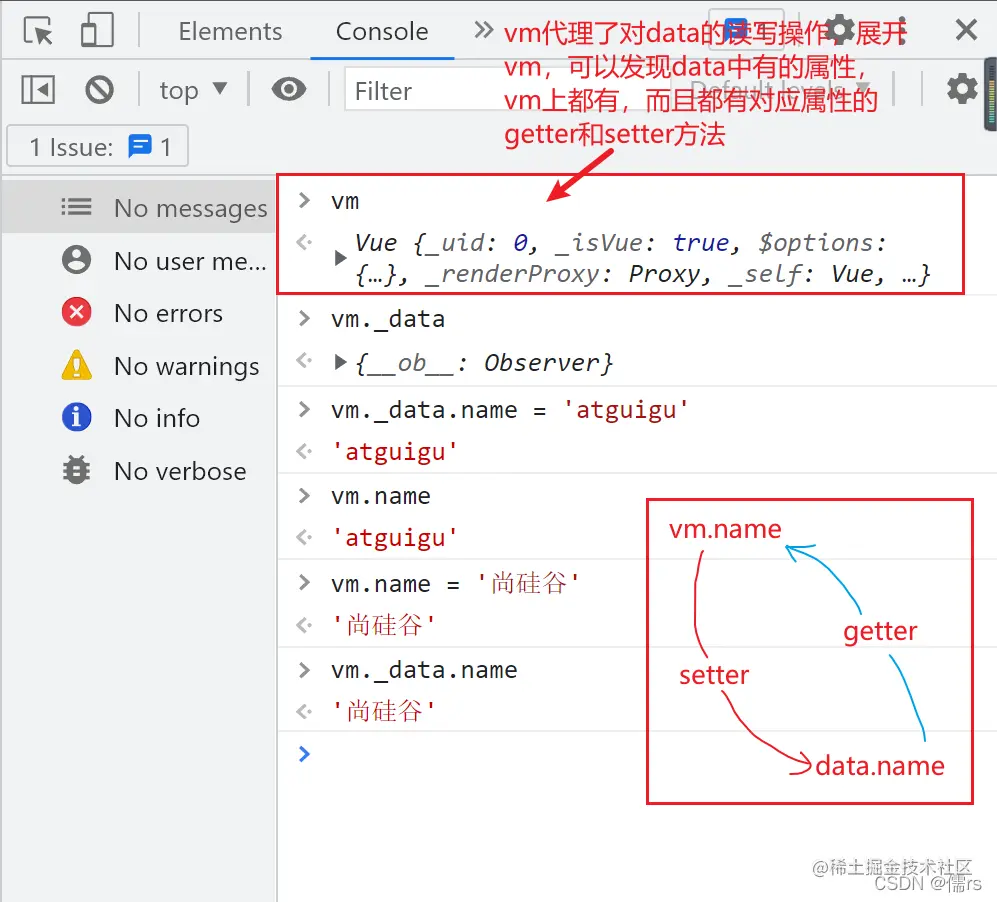Click the vm.name = '尚硅谷' line
997x902 pixels.
coord(455,584)
